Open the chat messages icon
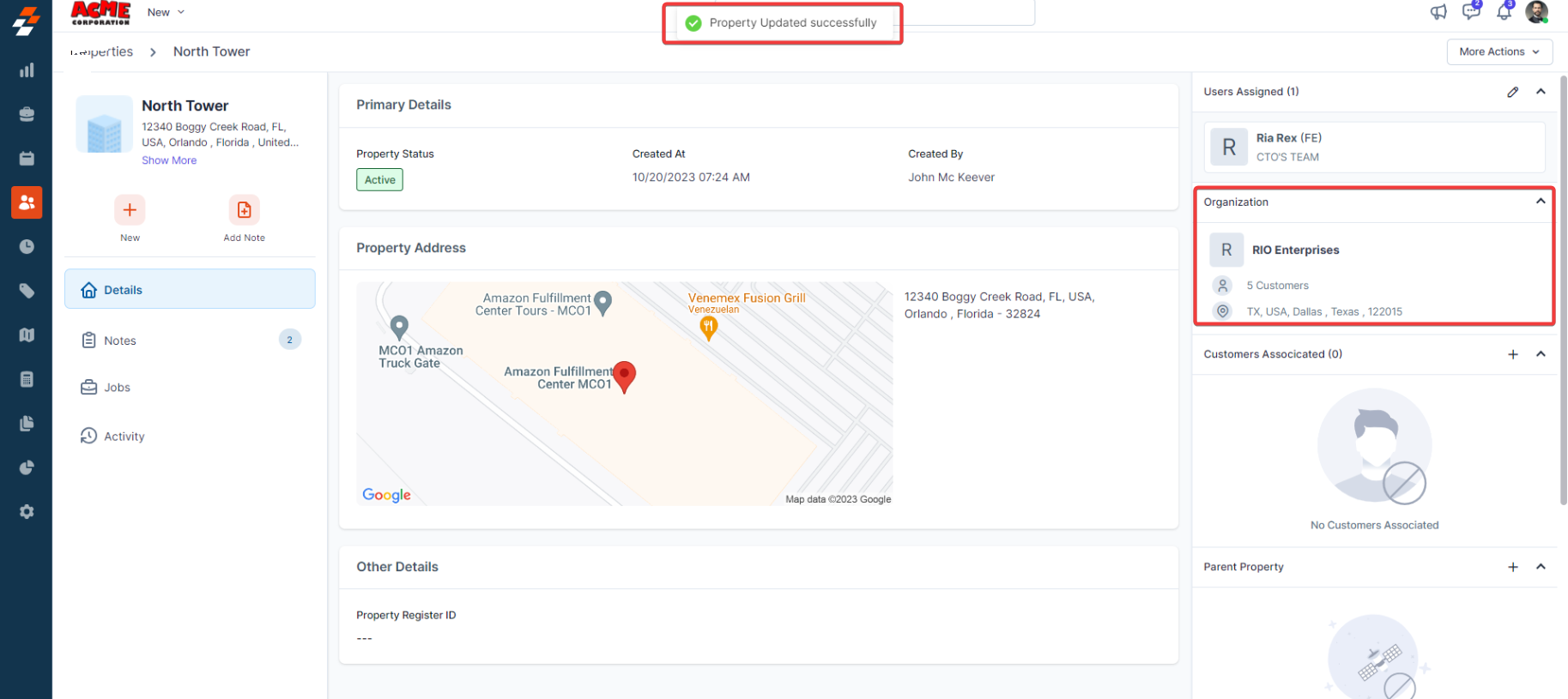 pyautogui.click(x=1471, y=12)
